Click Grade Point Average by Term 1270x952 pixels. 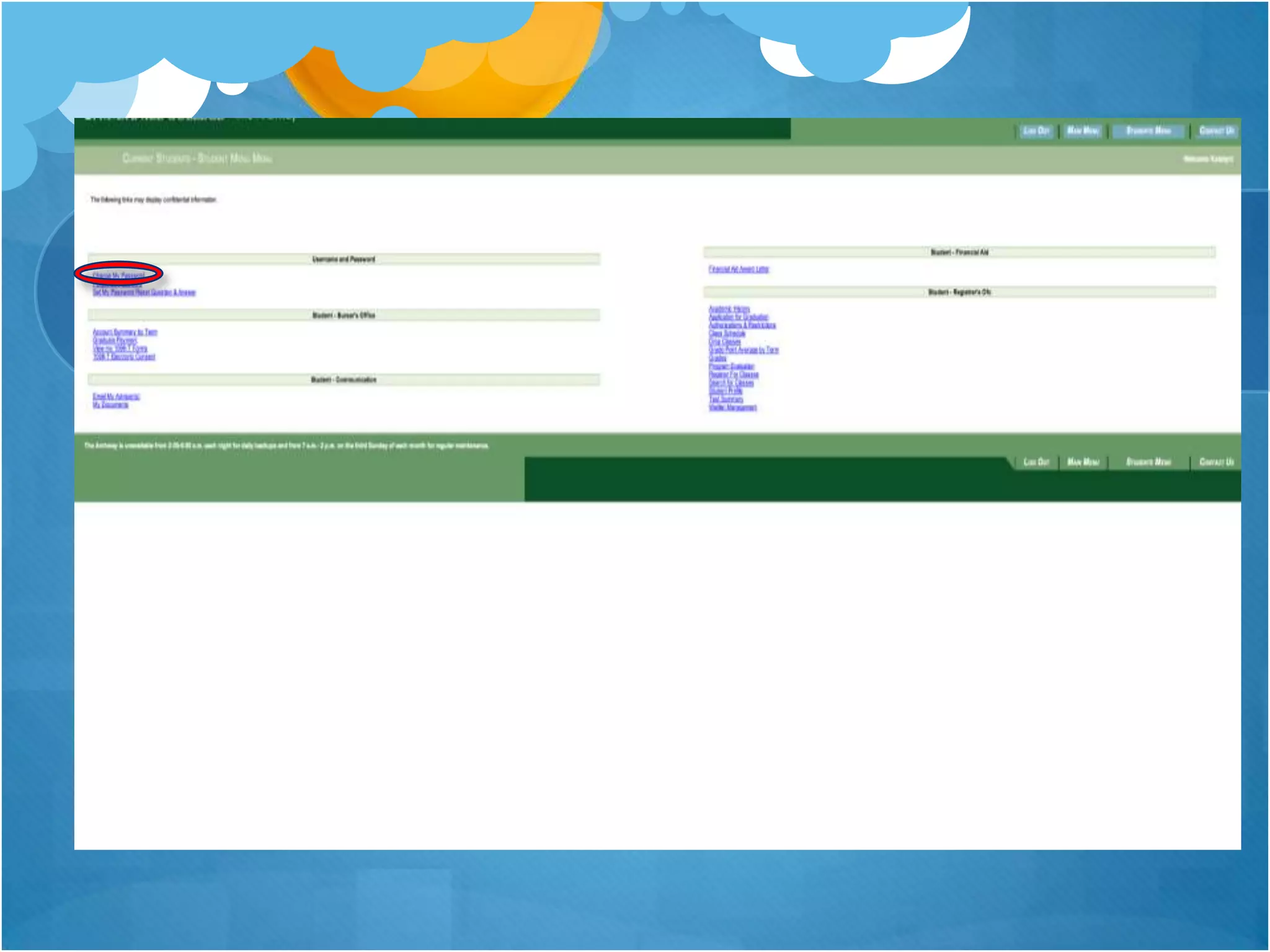tap(744, 350)
